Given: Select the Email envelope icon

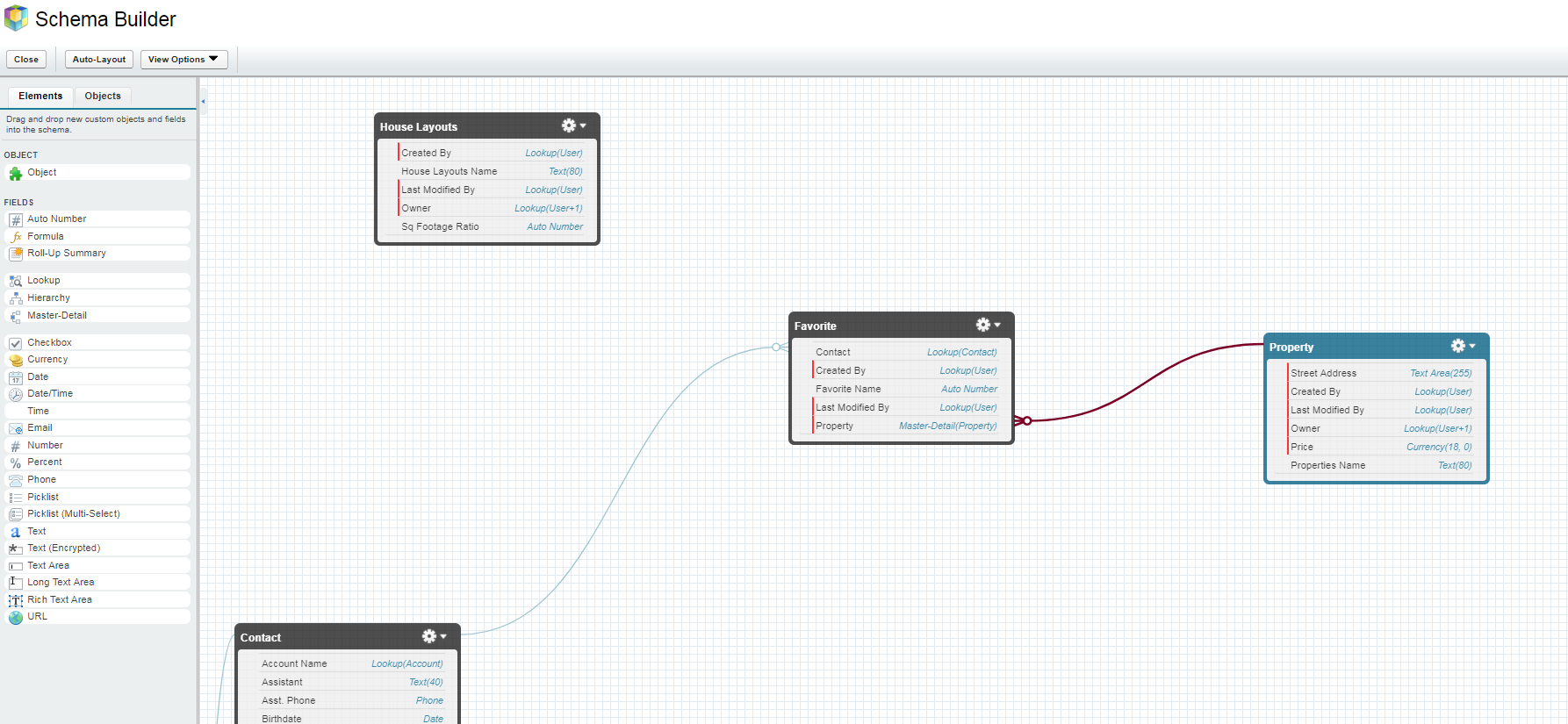Looking at the screenshot, I should coord(15,428).
